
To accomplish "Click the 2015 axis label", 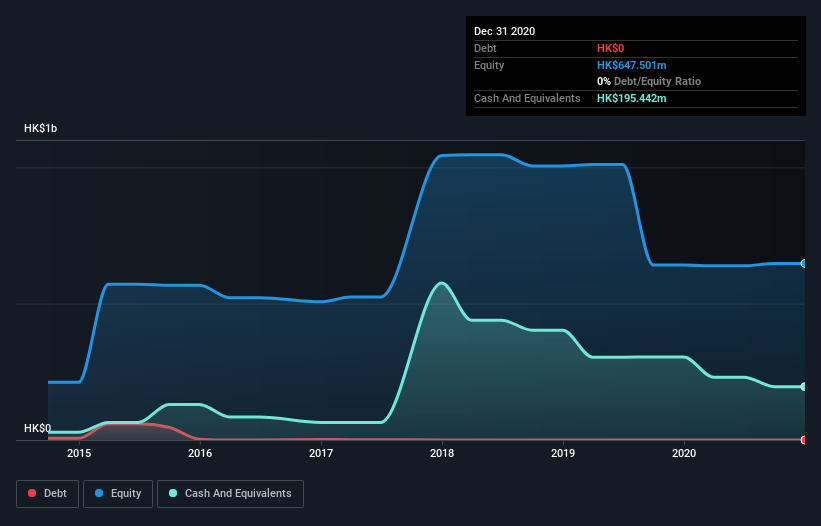I will coord(79,453).
